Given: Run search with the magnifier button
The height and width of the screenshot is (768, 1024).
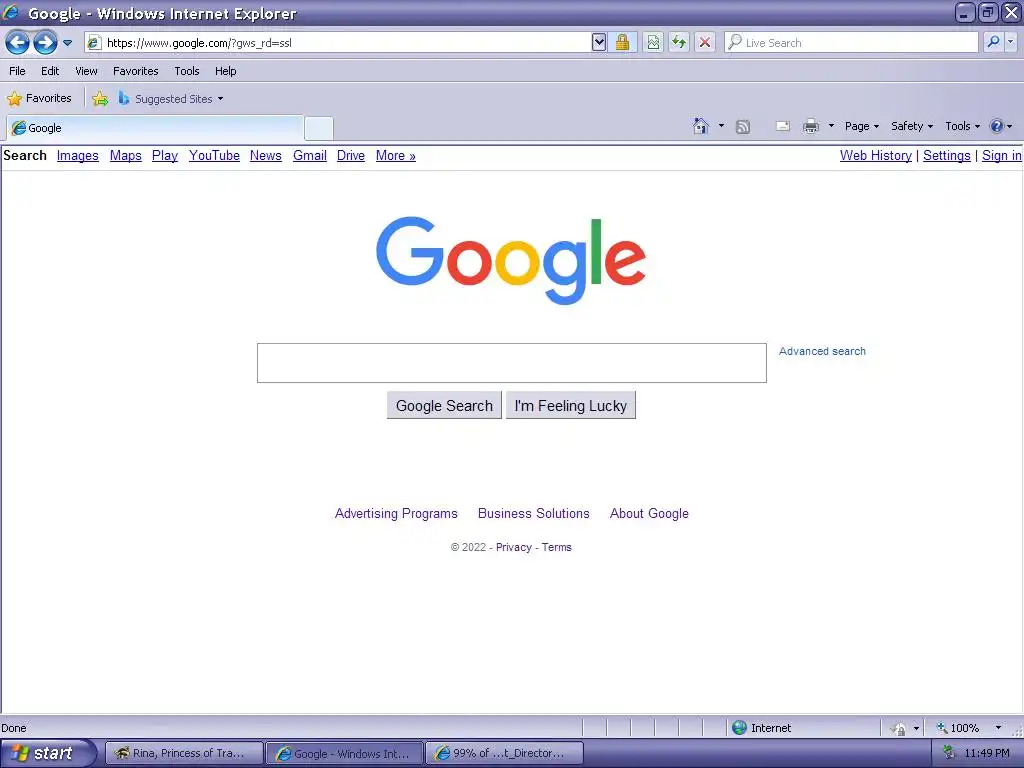Looking at the screenshot, I should (993, 42).
